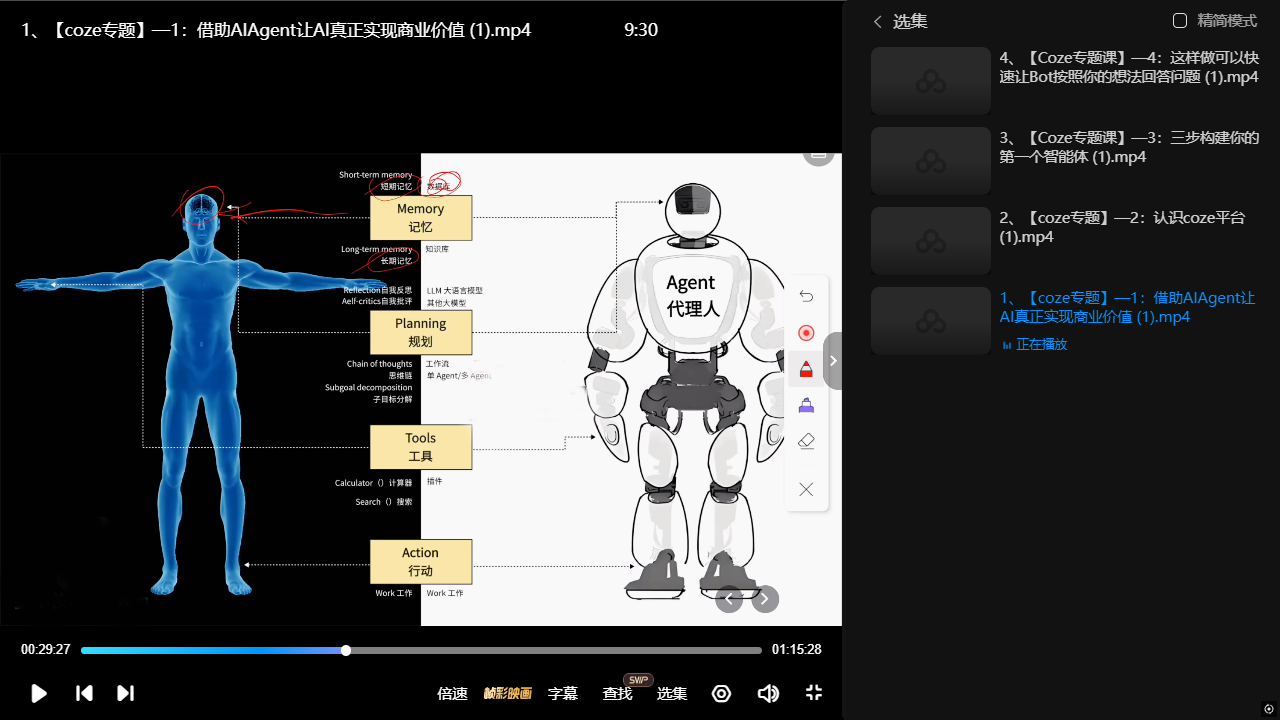
Task: Play the paused video
Action: pos(39,693)
